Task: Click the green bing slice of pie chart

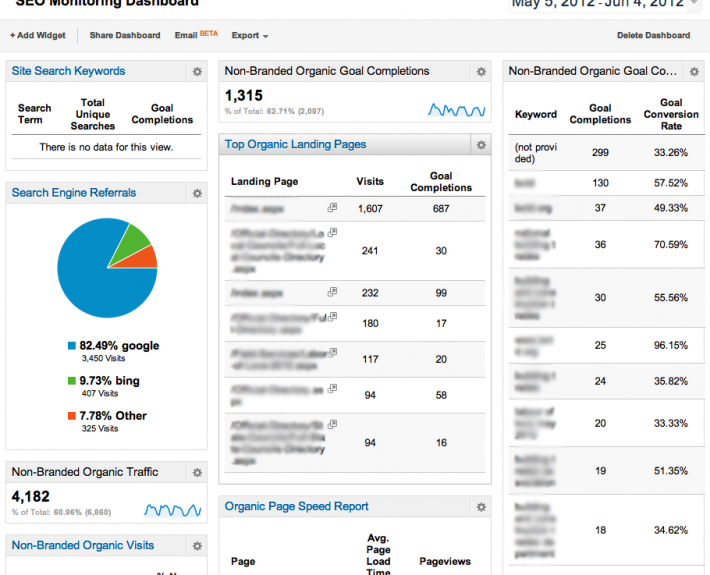Action: [x=130, y=241]
